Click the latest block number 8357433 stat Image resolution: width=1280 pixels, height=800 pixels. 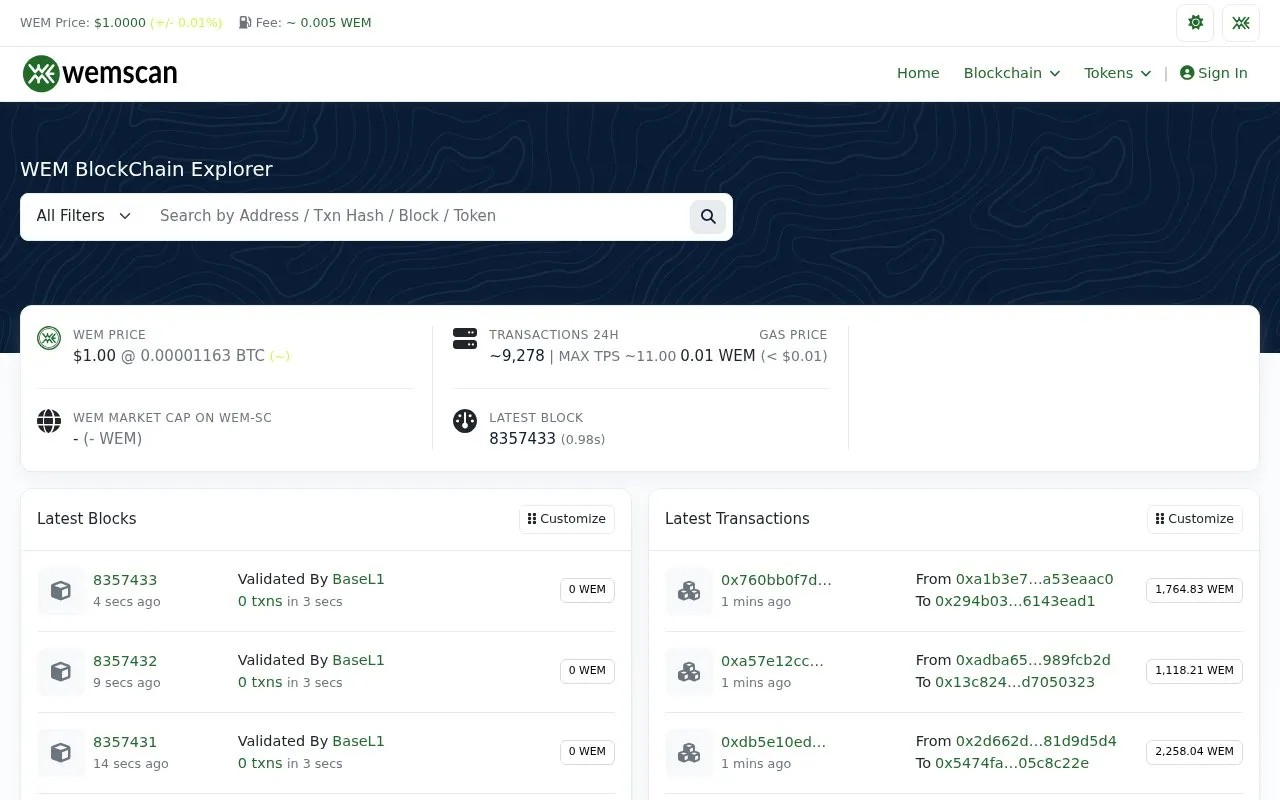[x=522, y=439]
